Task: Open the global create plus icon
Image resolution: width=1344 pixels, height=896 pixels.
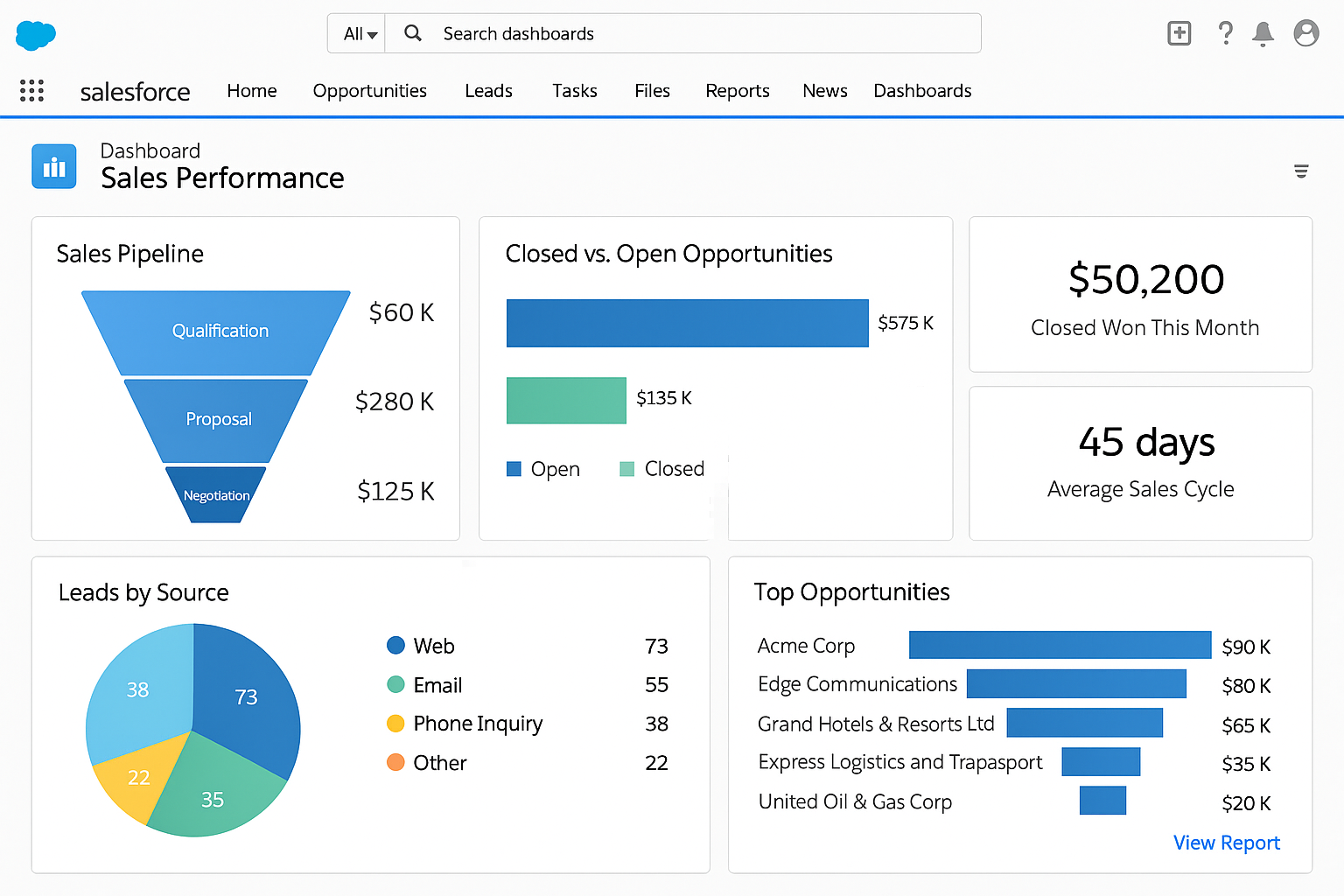Action: click(1179, 33)
